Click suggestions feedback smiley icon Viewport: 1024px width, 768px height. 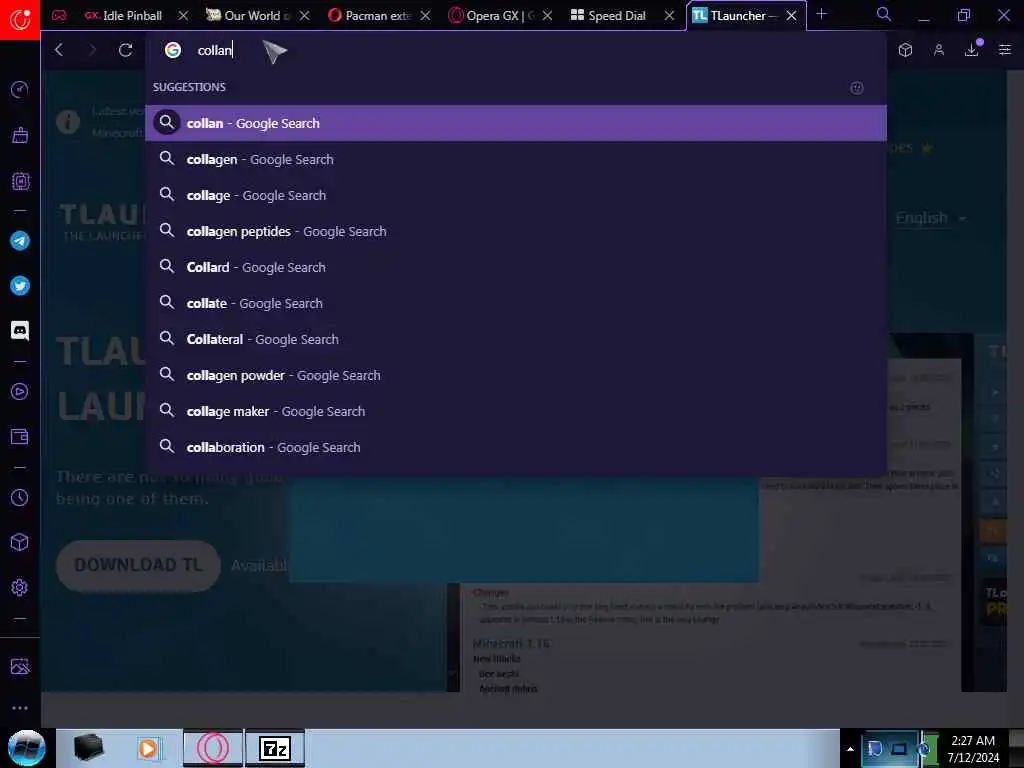click(857, 88)
